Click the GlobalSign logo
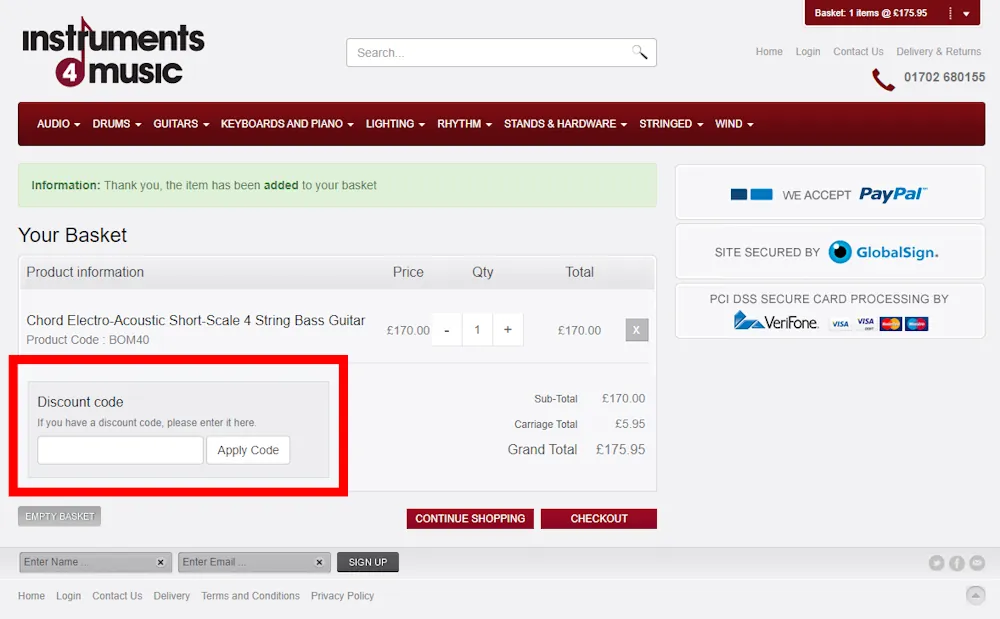The height and width of the screenshot is (619, 1000). (x=883, y=252)
